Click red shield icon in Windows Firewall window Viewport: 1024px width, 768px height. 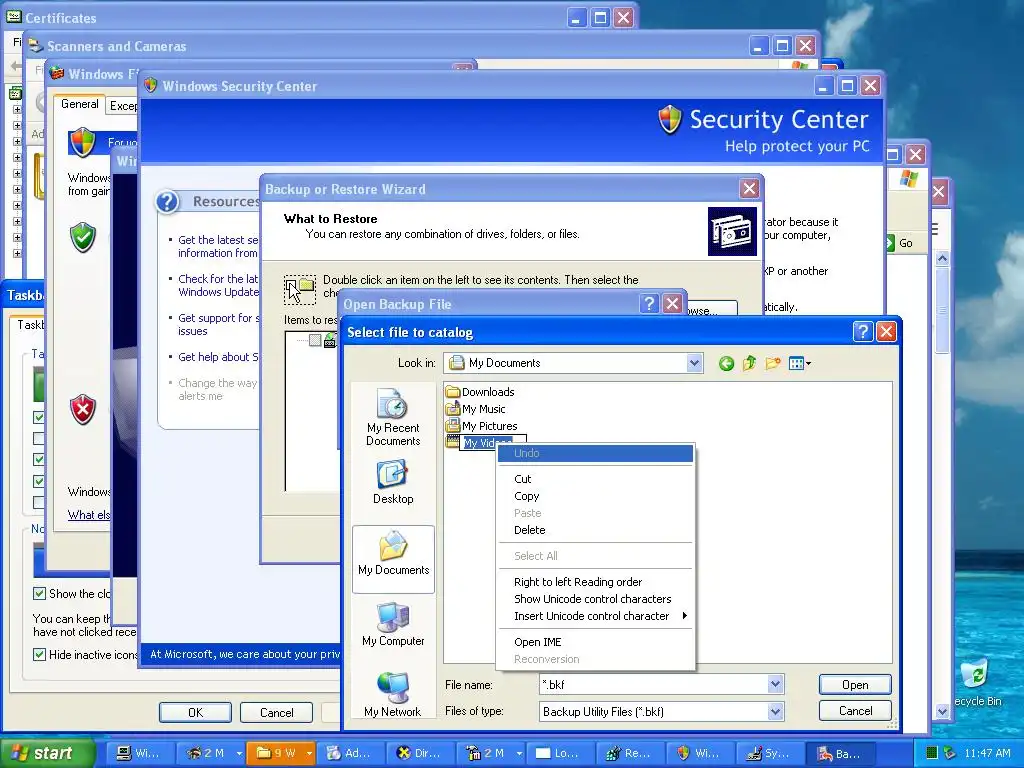(x=83, y=409)
